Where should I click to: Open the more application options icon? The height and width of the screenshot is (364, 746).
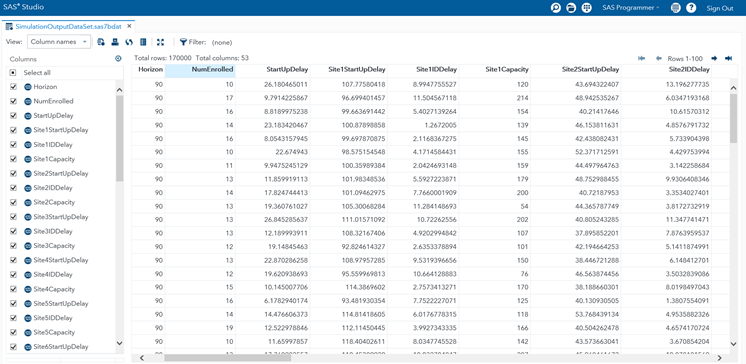pos(675,8)
